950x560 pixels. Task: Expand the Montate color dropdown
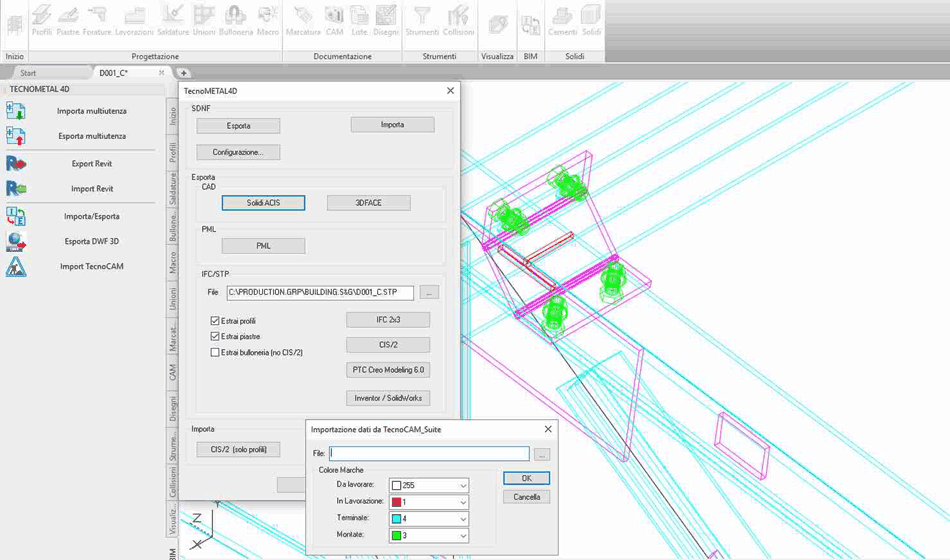point(463,536)
